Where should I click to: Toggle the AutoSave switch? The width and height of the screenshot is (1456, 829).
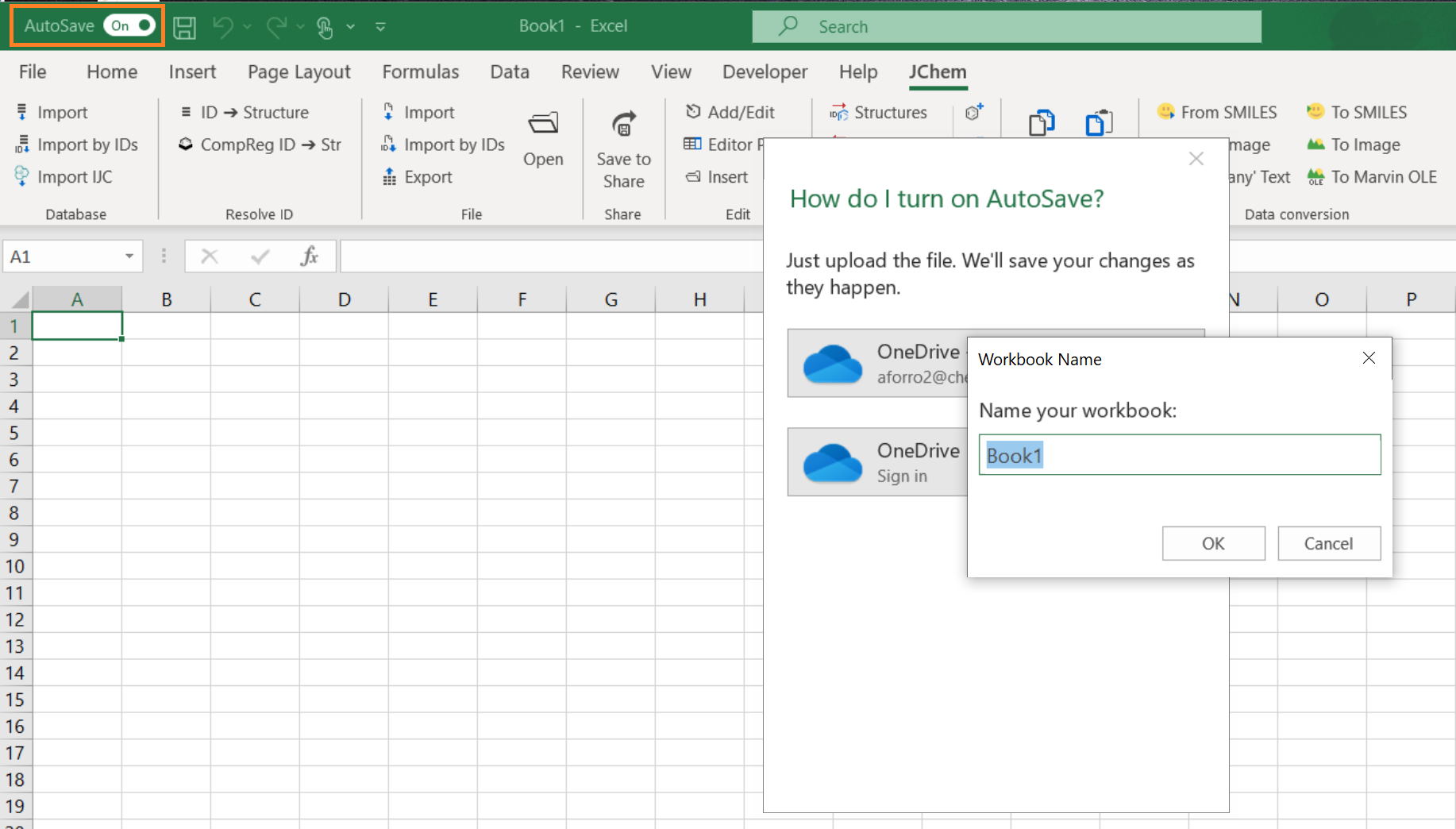click(130, 25)
